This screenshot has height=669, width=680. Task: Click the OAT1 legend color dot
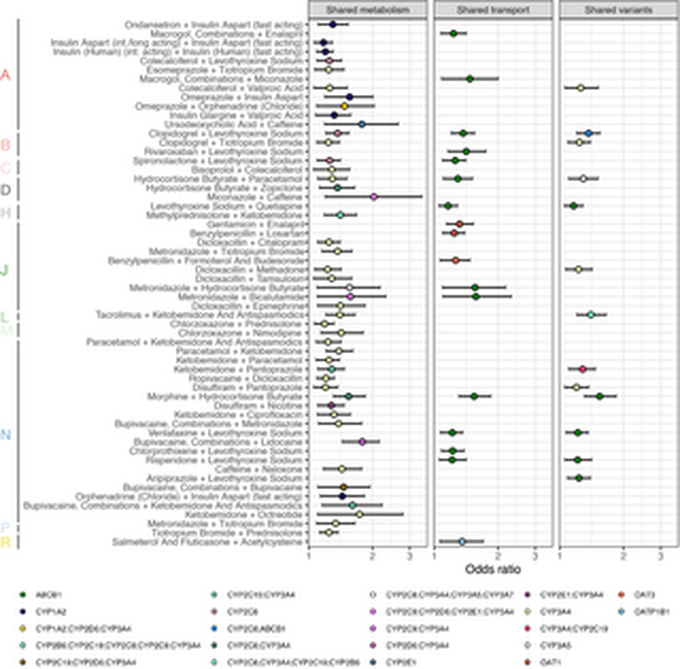528,662
